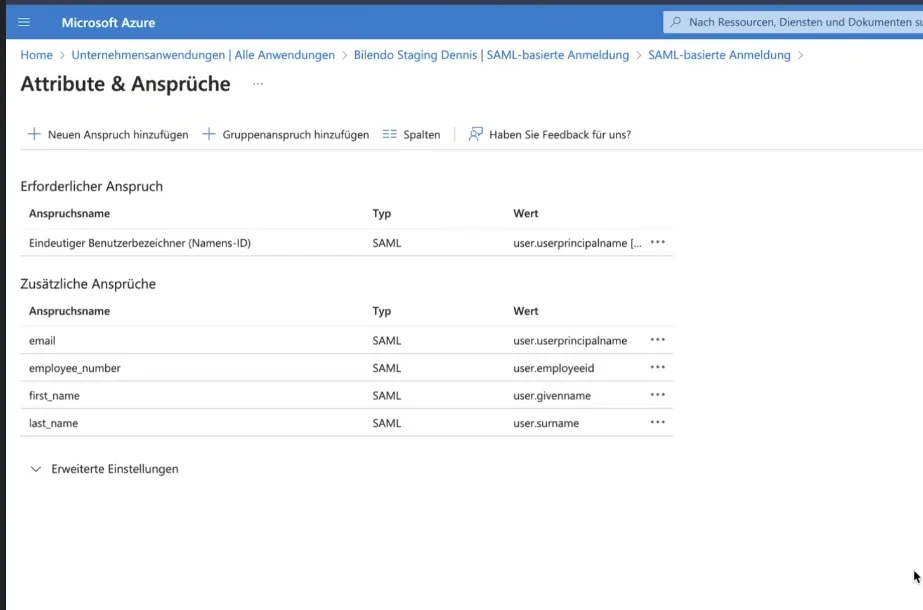This screenshot has height=610, width=923.
Task: Click the Erforderlicher Anspruch section heading
Action: (x=92, y=186)
